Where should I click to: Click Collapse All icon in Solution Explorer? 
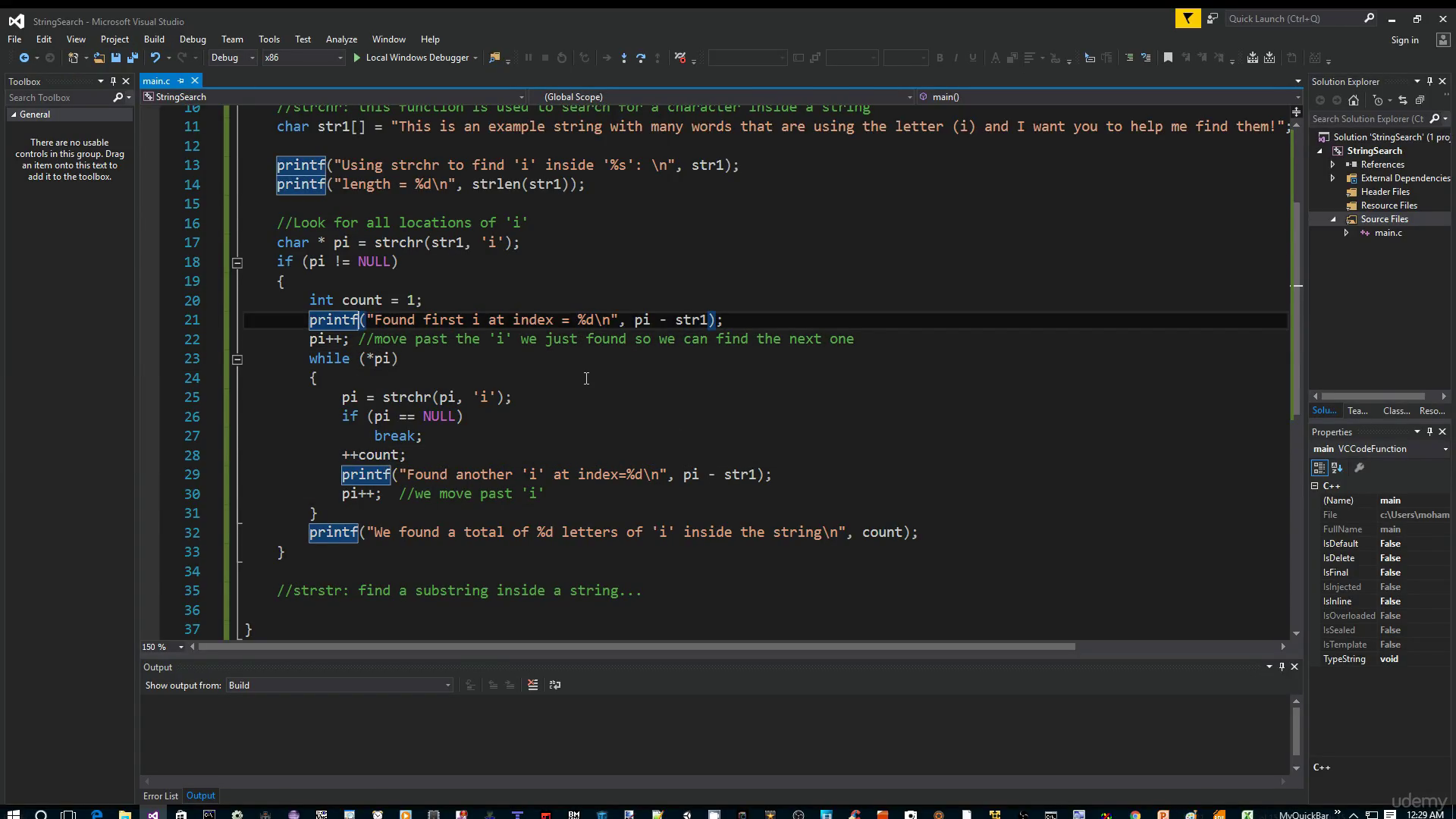coord(1420,100)
